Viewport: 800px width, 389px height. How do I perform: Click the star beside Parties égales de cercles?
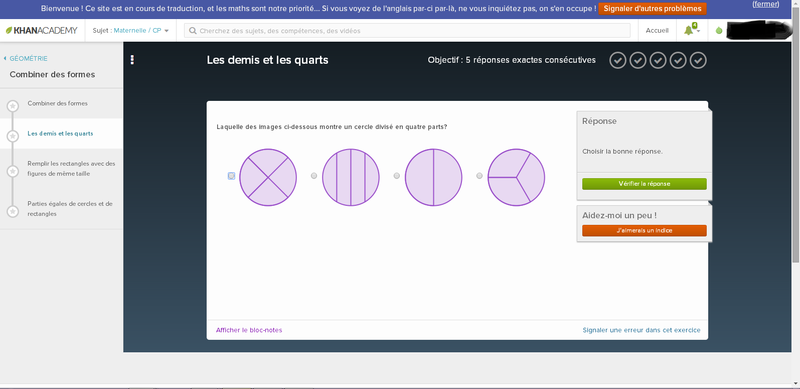pyautogui.click(x=13, y=211)
